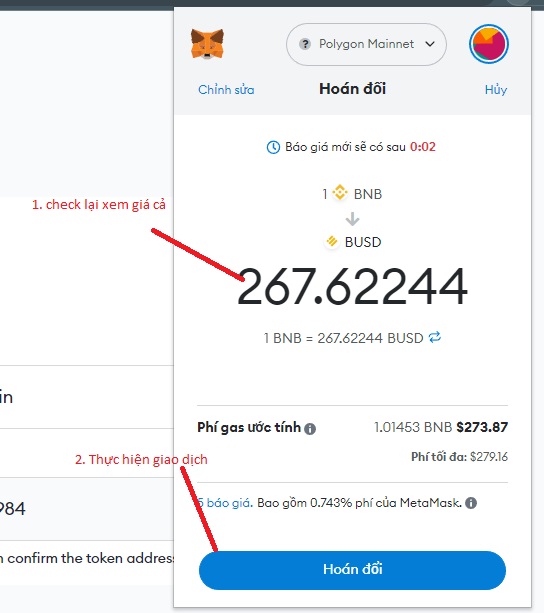544x613 pixels.
Task: Open the Polygon Mainnet network dropdown
Action: [366, 44]
